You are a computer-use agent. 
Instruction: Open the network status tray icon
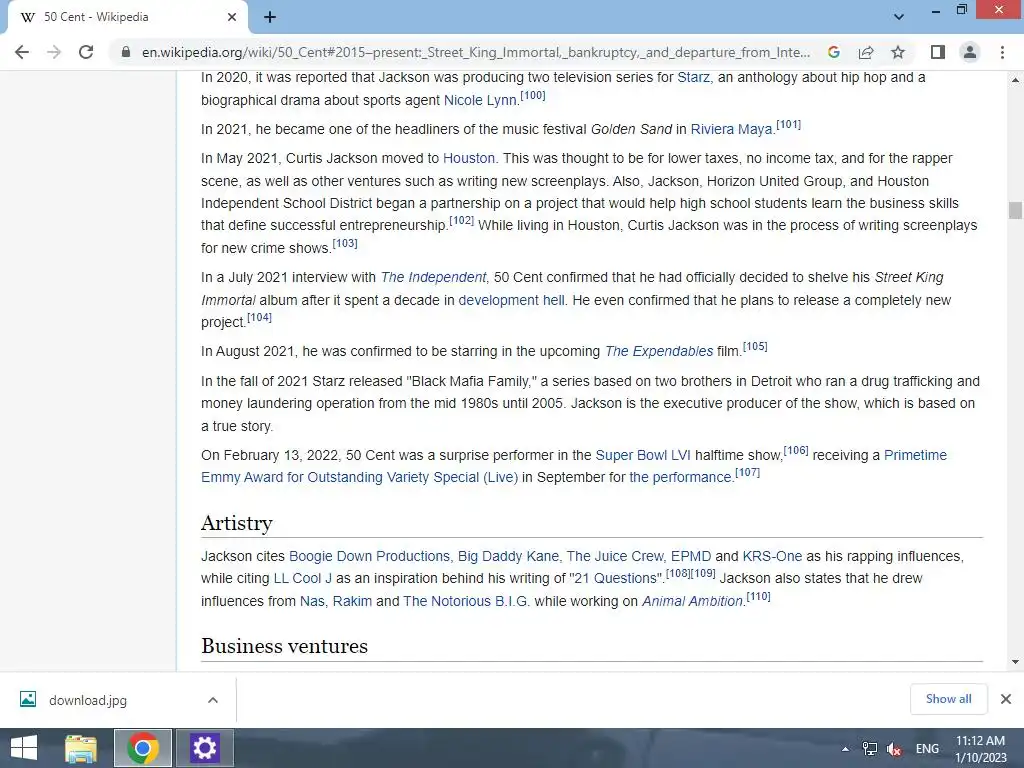(870, 749)
